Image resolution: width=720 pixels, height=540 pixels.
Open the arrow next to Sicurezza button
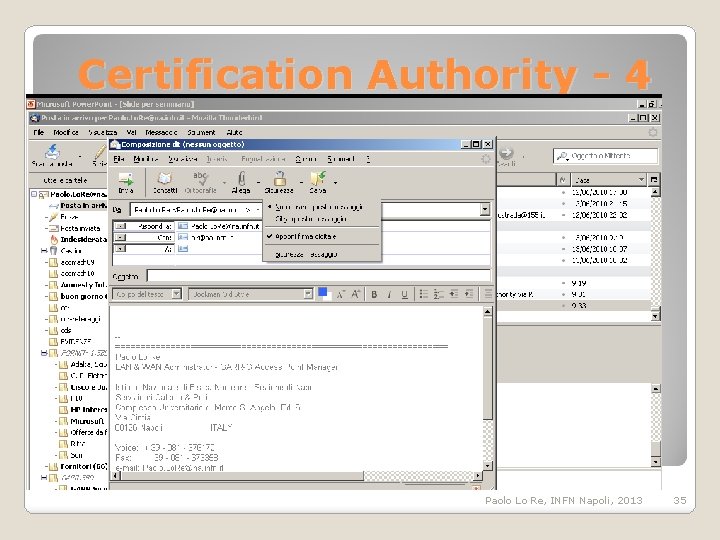[x=301, y=182]
